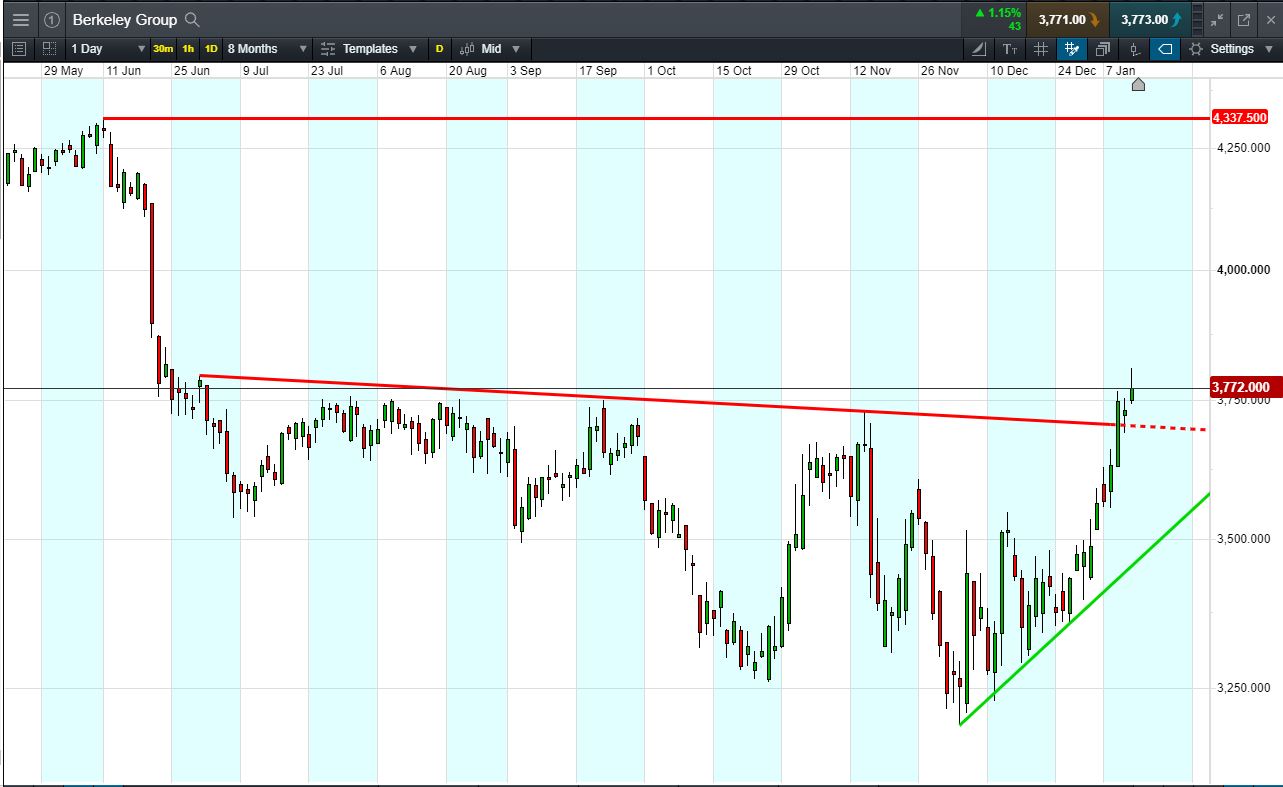Expand the Settings dropdown arrow

coord(1269,48)
